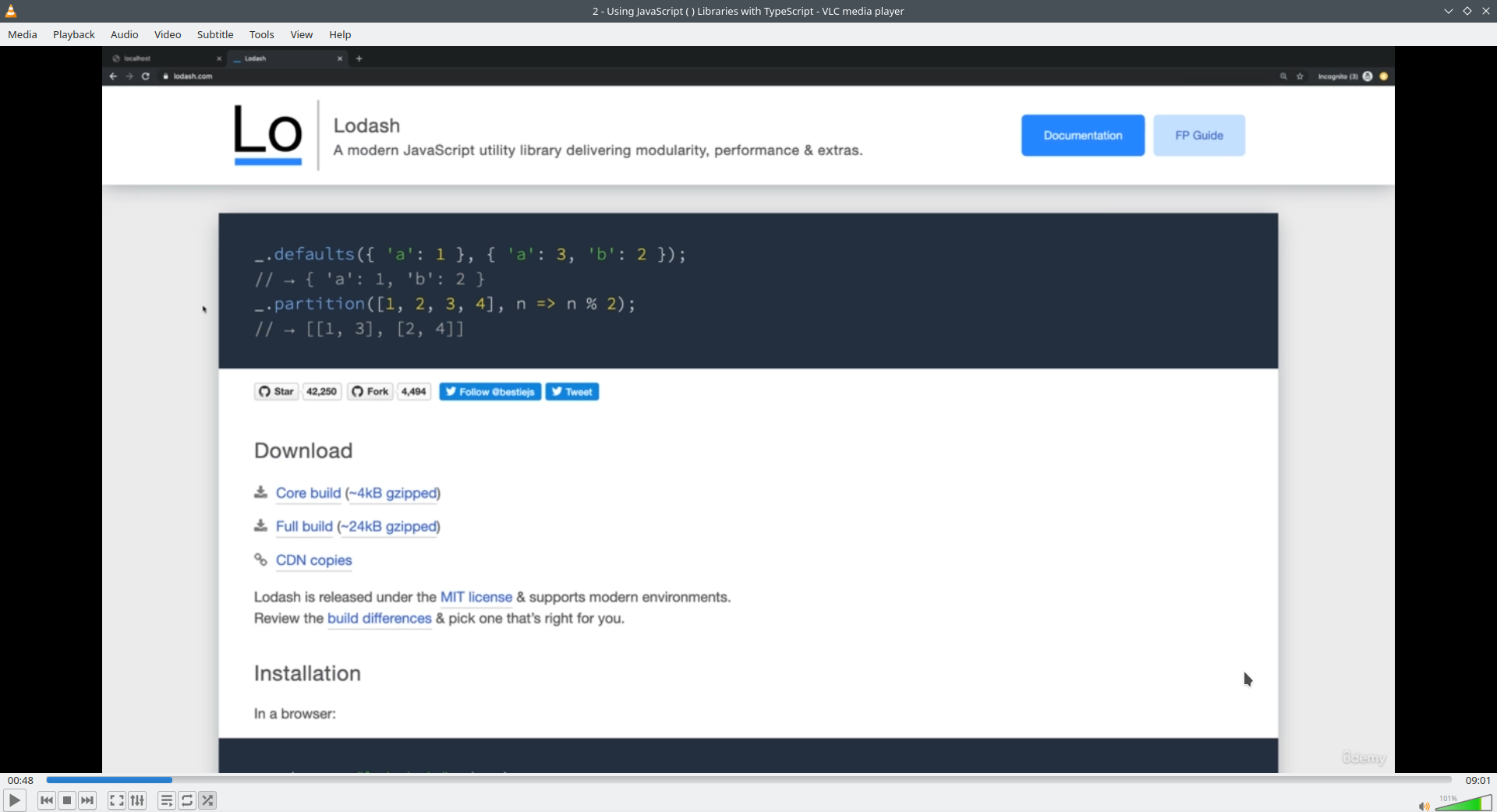Click the new tab plus icon

tap(359, 58)
